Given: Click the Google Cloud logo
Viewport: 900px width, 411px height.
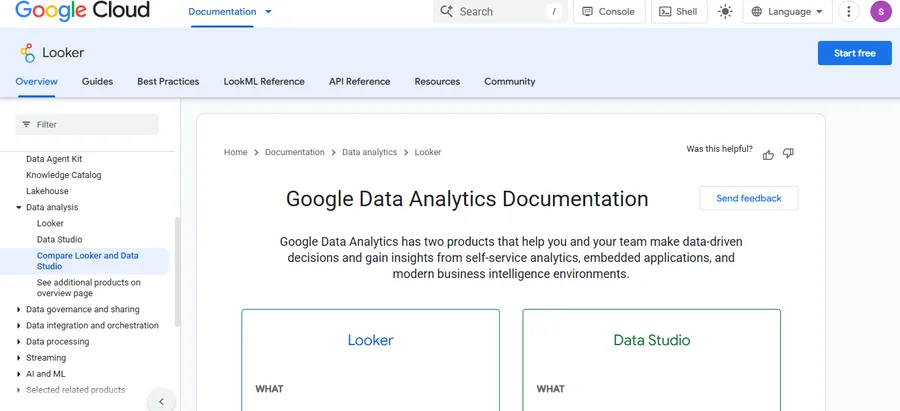Looking at the screenshot, I should pos(82,10).
